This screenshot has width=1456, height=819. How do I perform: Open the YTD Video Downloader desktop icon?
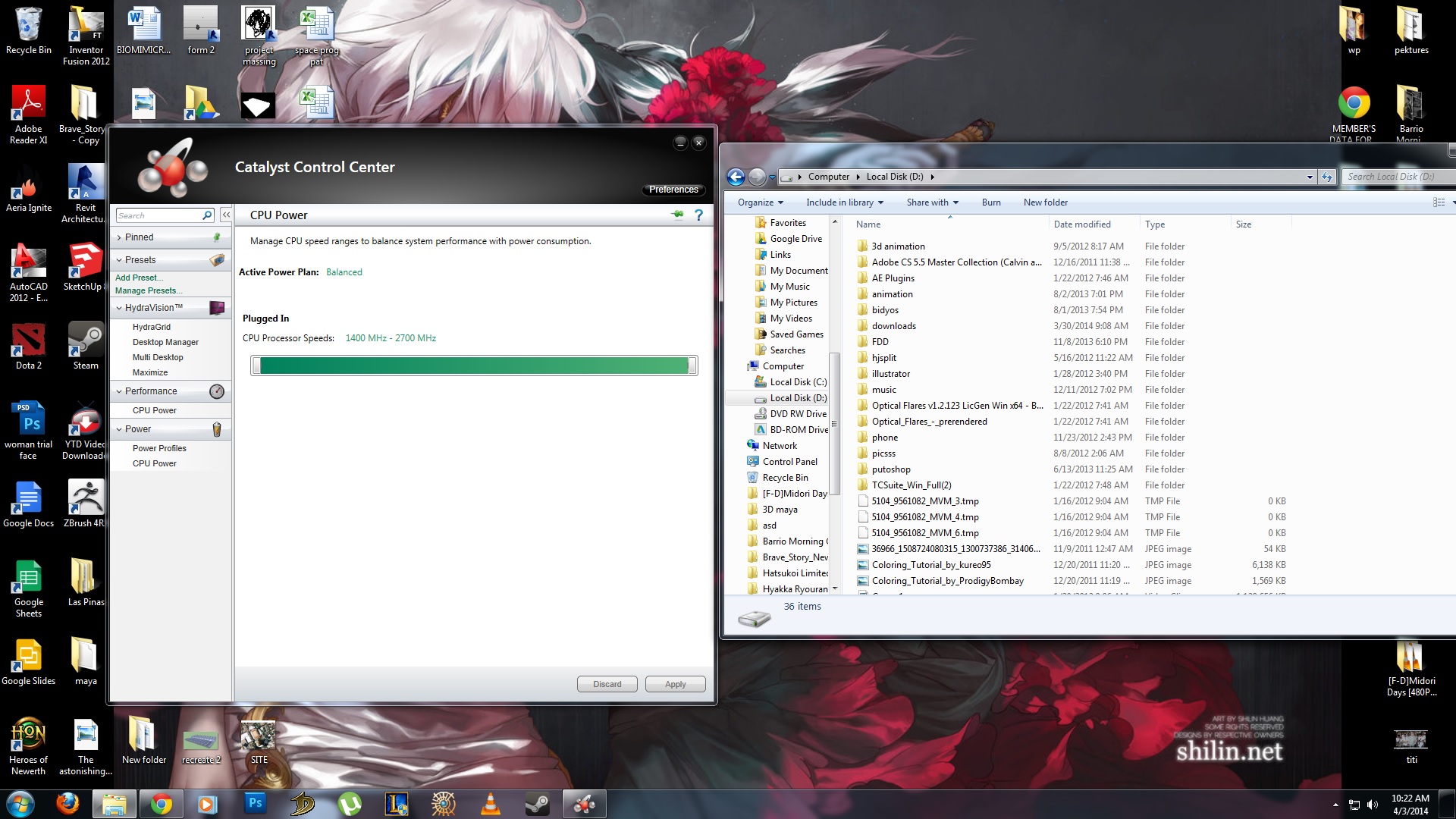pos(86,430)
